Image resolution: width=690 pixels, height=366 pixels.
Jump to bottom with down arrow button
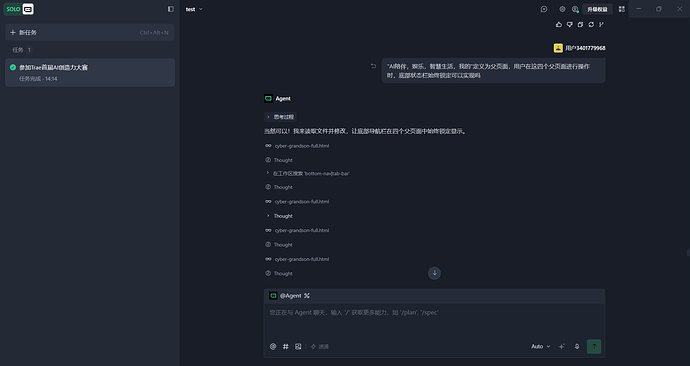(x=434, y=273)
